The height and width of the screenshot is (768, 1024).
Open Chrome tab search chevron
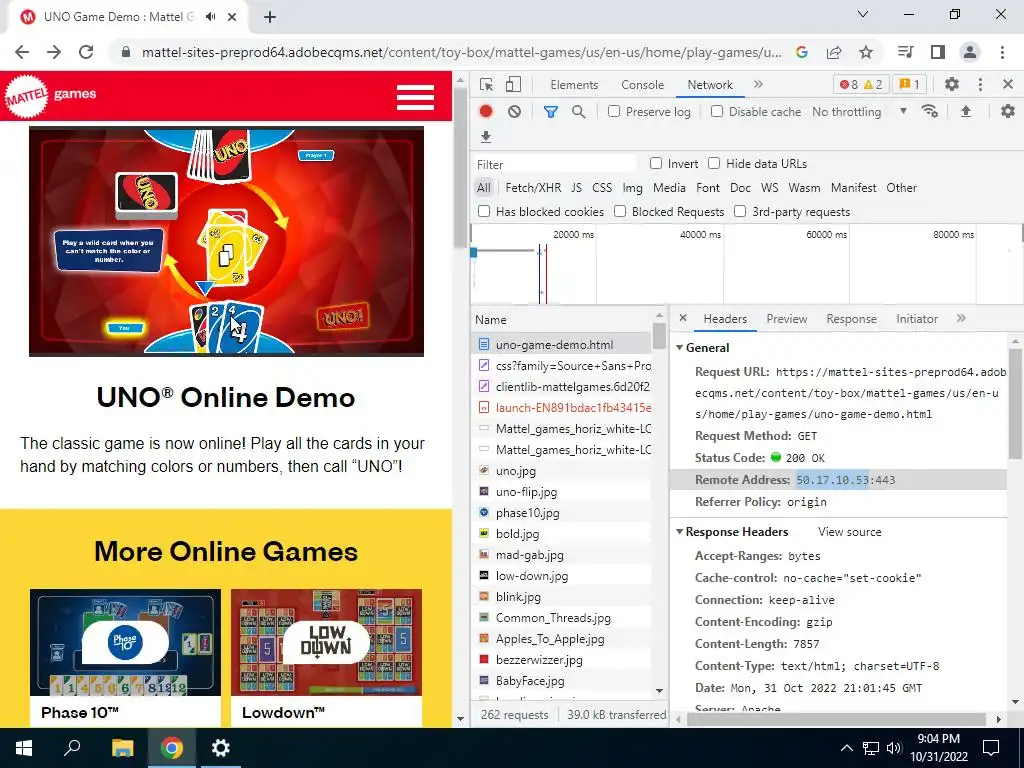click(863, 14)
